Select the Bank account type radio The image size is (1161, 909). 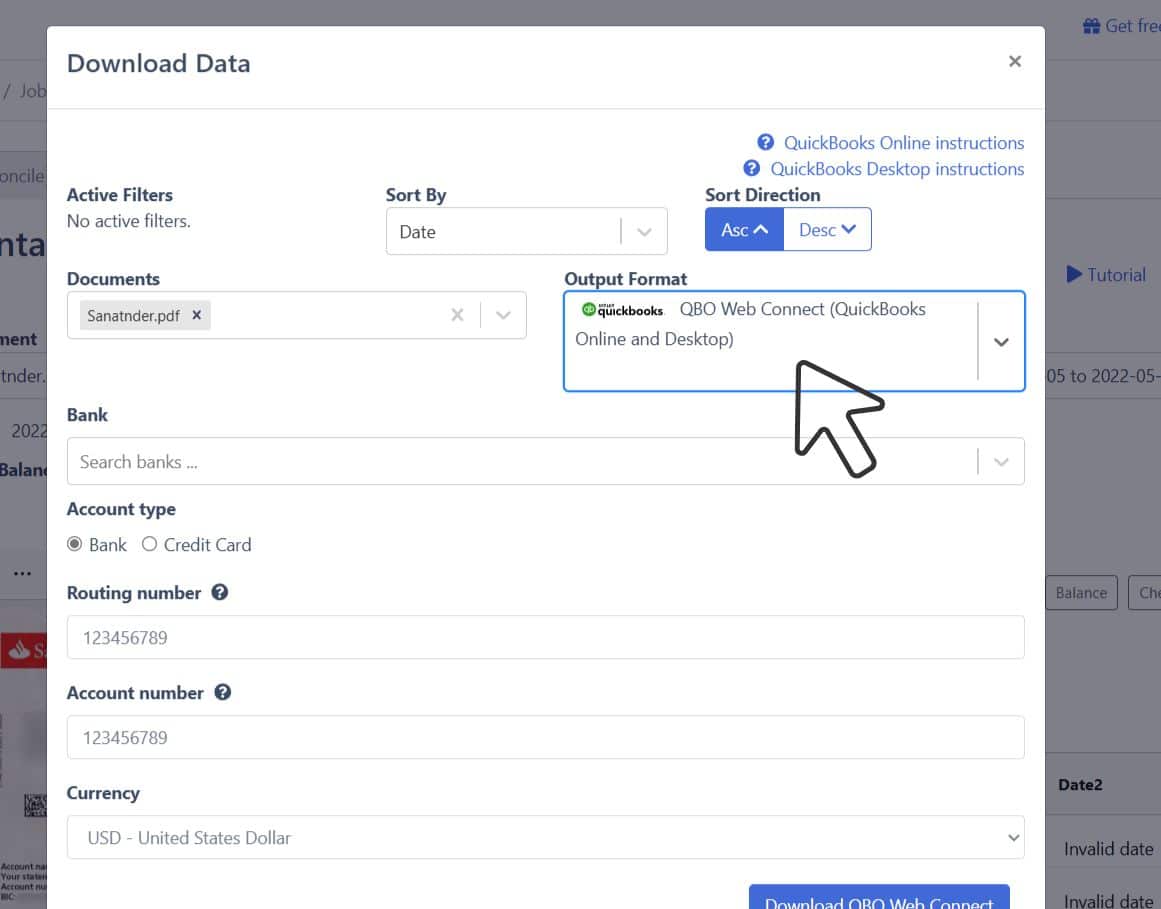click(74, 544)
